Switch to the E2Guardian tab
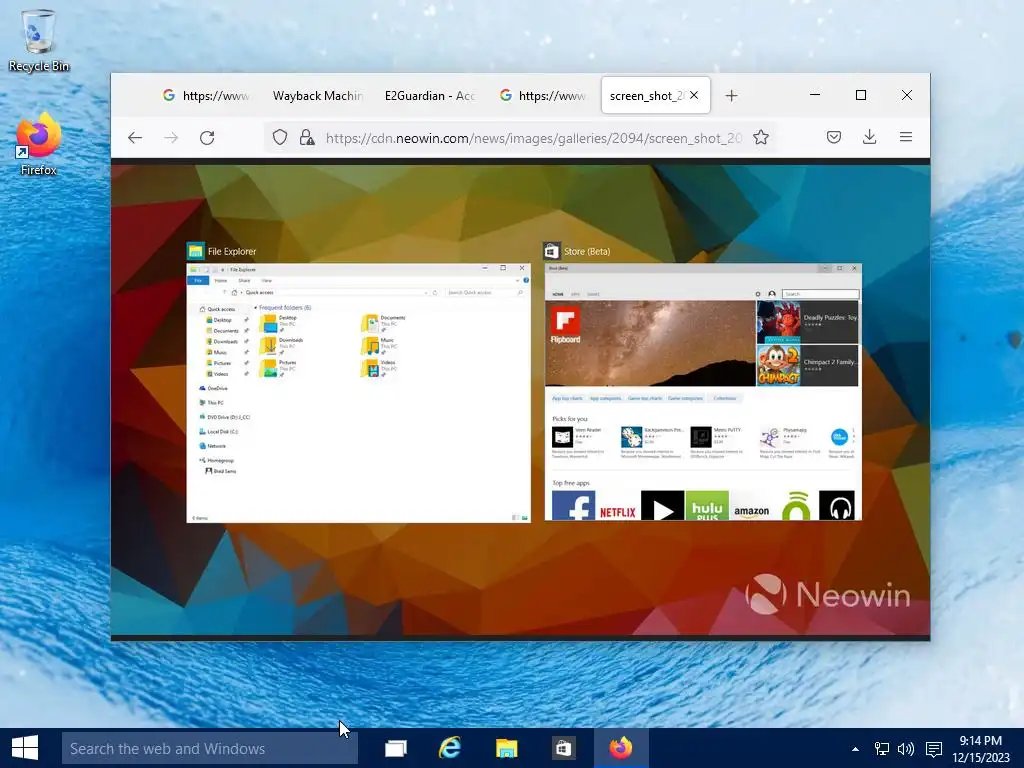The image size is (1024, 768). click(x=430, y=96)
